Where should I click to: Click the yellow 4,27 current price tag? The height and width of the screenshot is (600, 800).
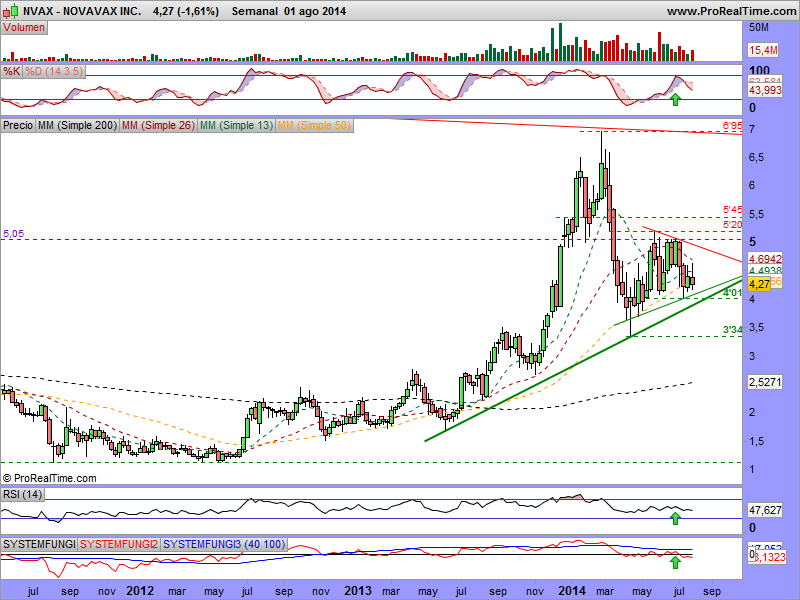[x=760, y=284]
